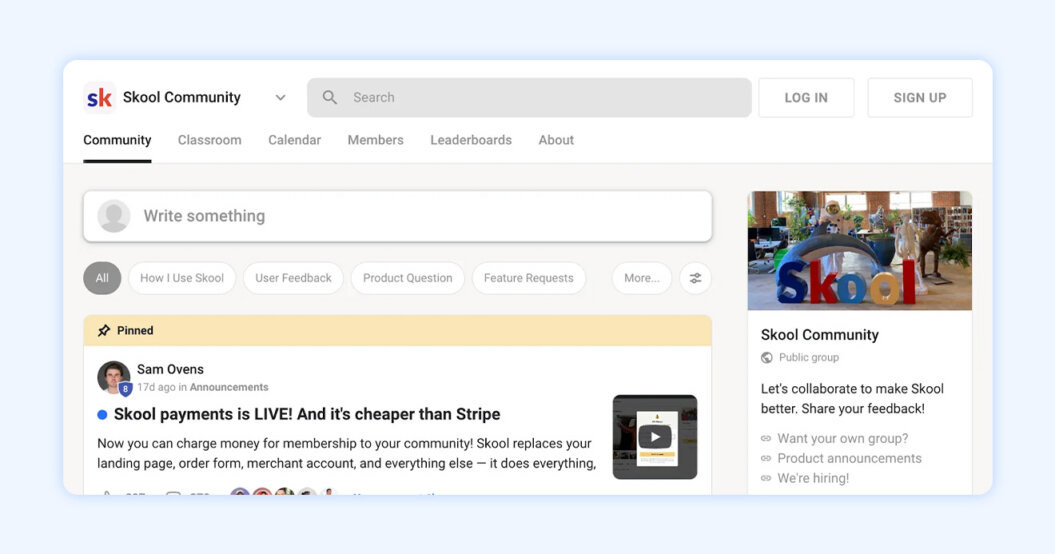Filter posts by Product Question
1055x554 pixels.
coord(408,278)
